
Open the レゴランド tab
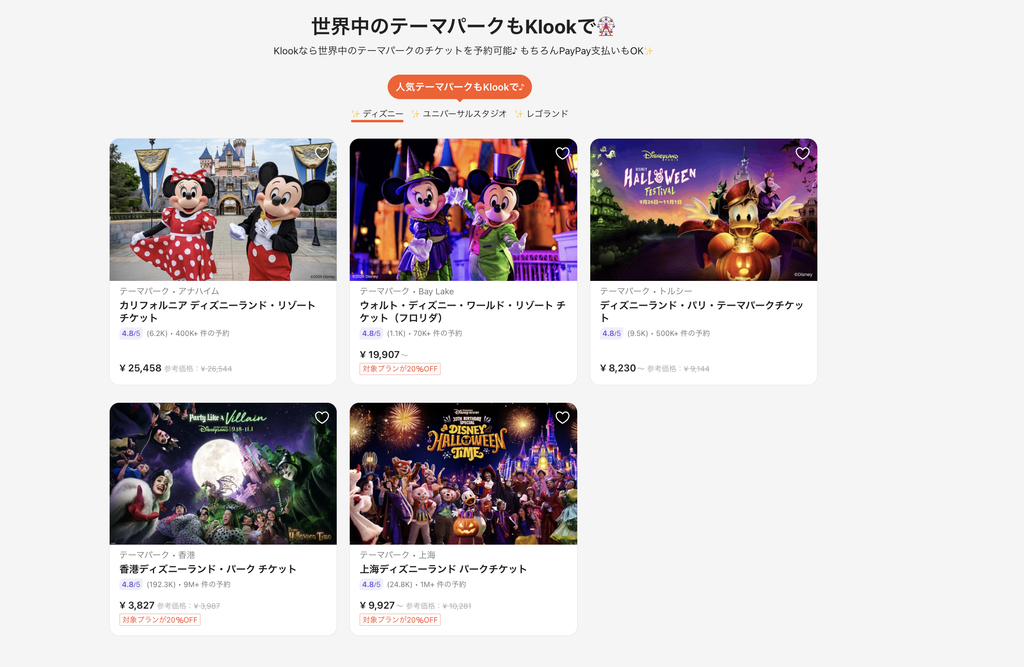point(541,114)
